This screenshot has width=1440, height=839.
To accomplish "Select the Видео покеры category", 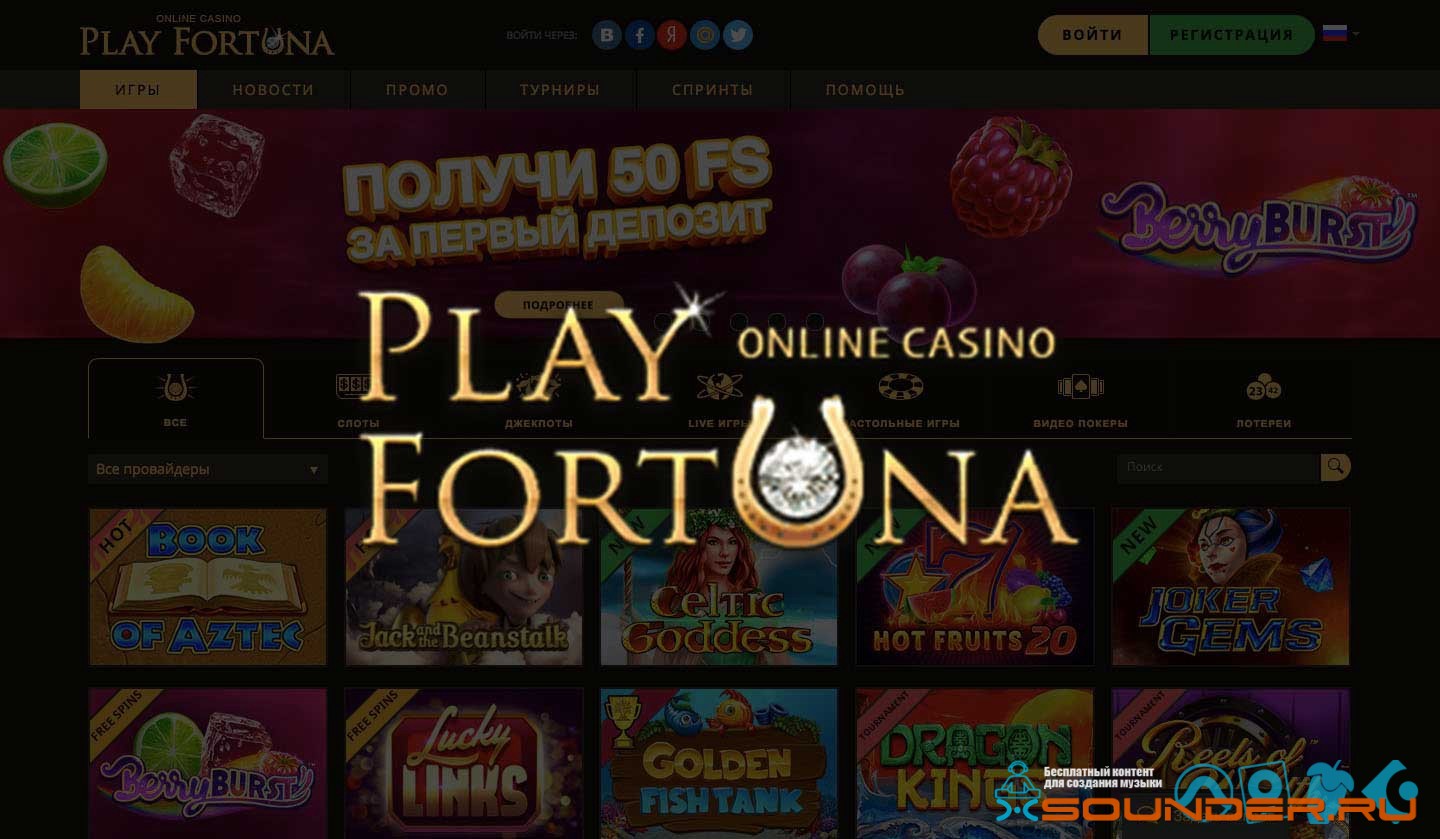I will (x=1080, y=401).
